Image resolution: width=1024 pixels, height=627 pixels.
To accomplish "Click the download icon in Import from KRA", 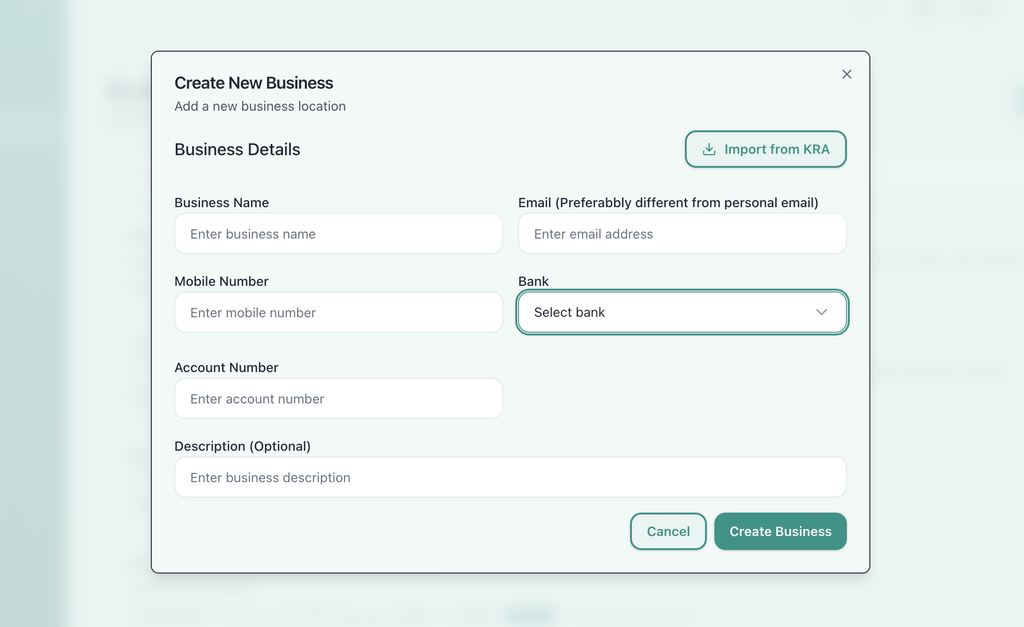I will point(709,149).
